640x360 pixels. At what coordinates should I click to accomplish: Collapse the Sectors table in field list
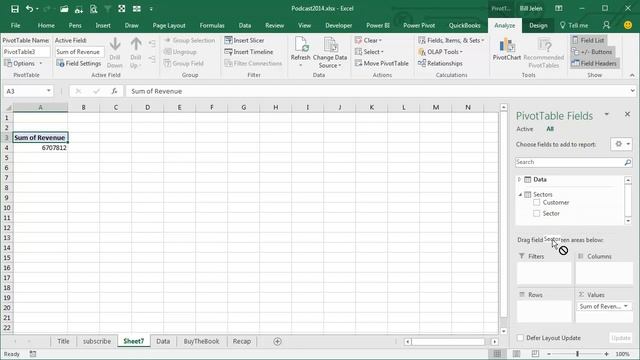520,195
